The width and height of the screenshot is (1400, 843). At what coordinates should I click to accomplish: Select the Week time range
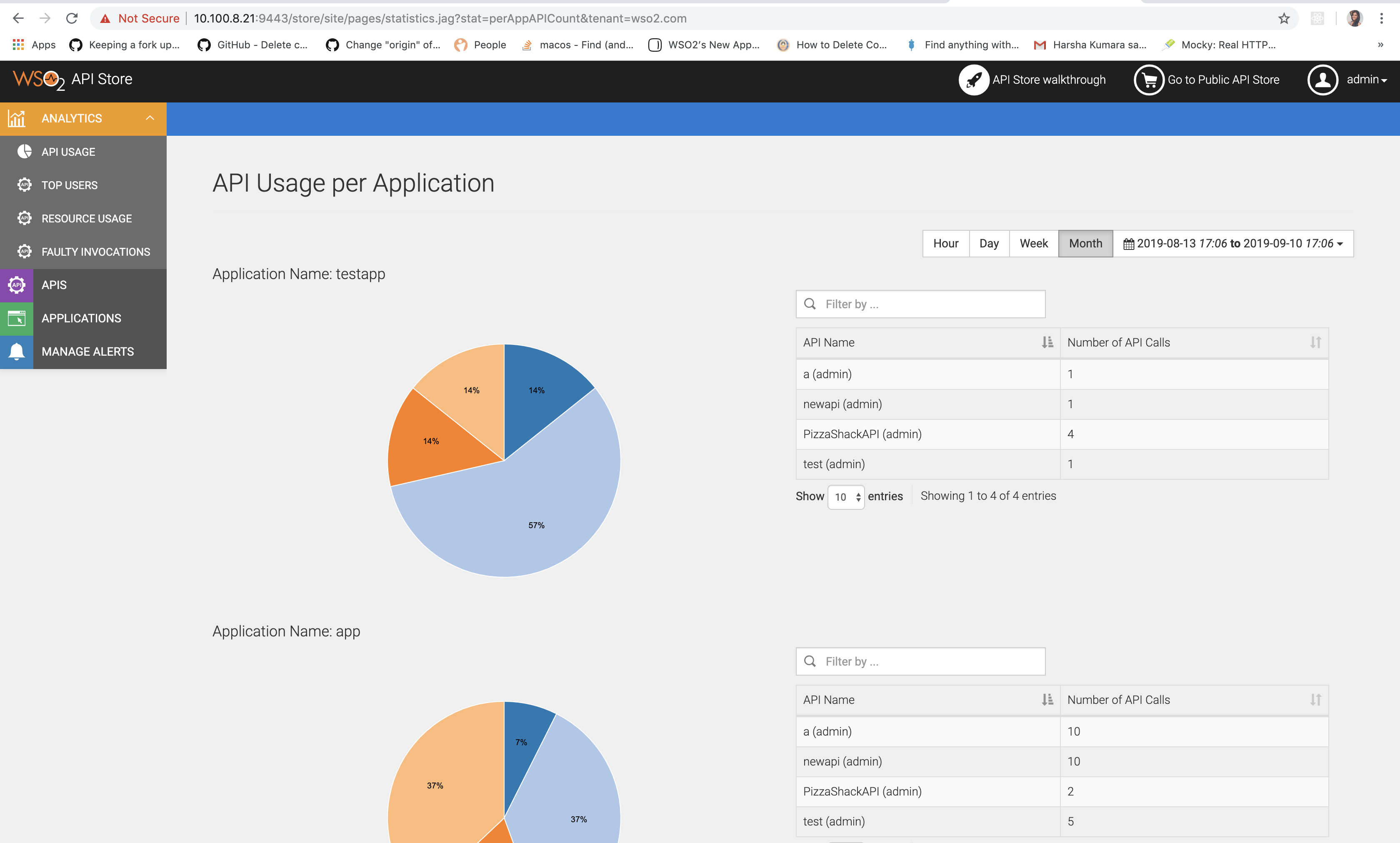1033,244
